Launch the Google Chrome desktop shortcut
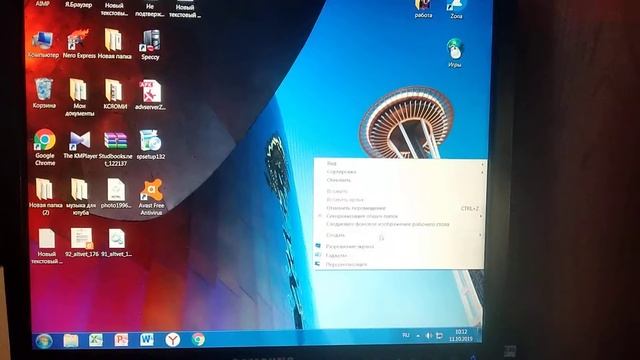 point(45,147)
